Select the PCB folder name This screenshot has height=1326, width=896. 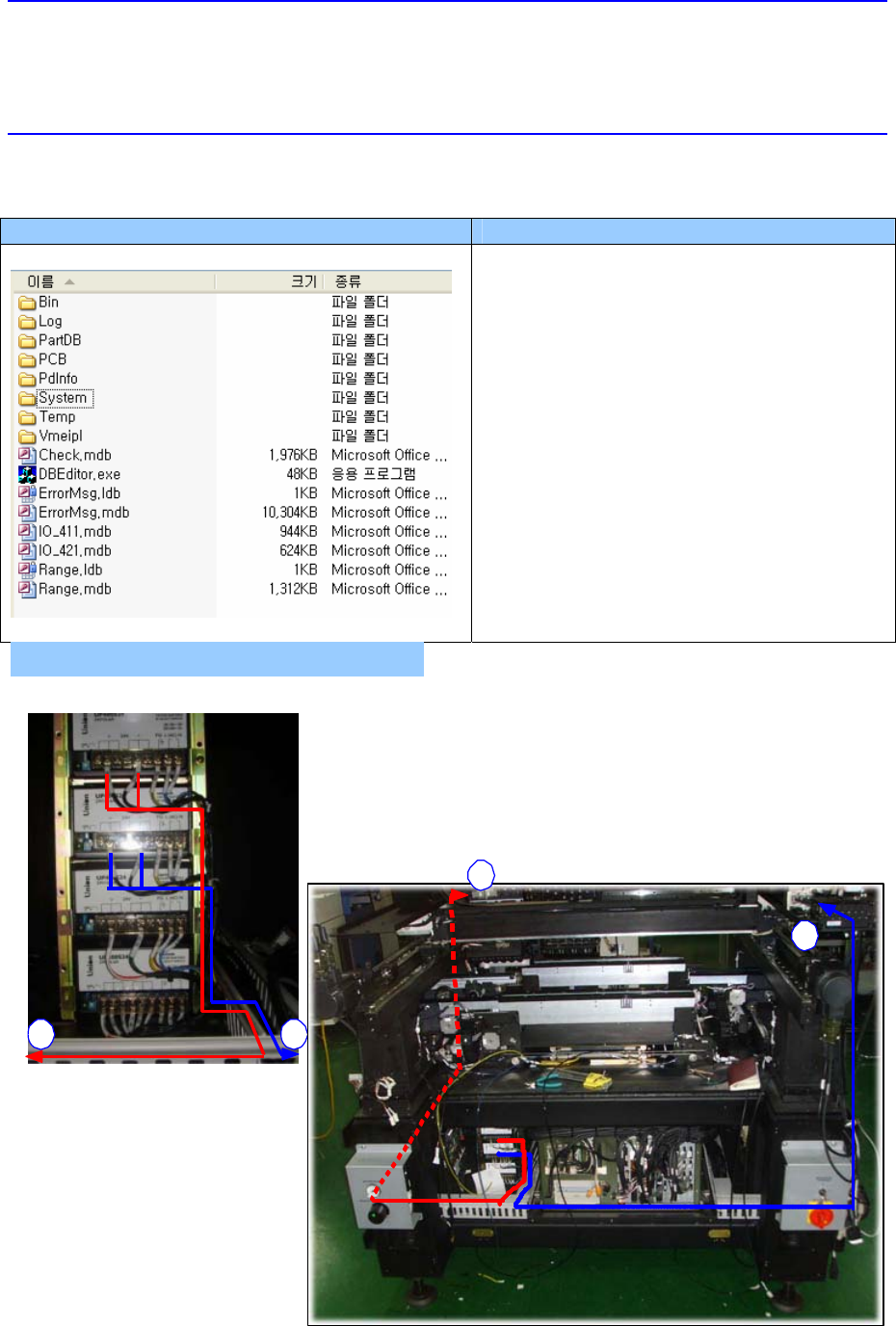[x=52, y=359]
